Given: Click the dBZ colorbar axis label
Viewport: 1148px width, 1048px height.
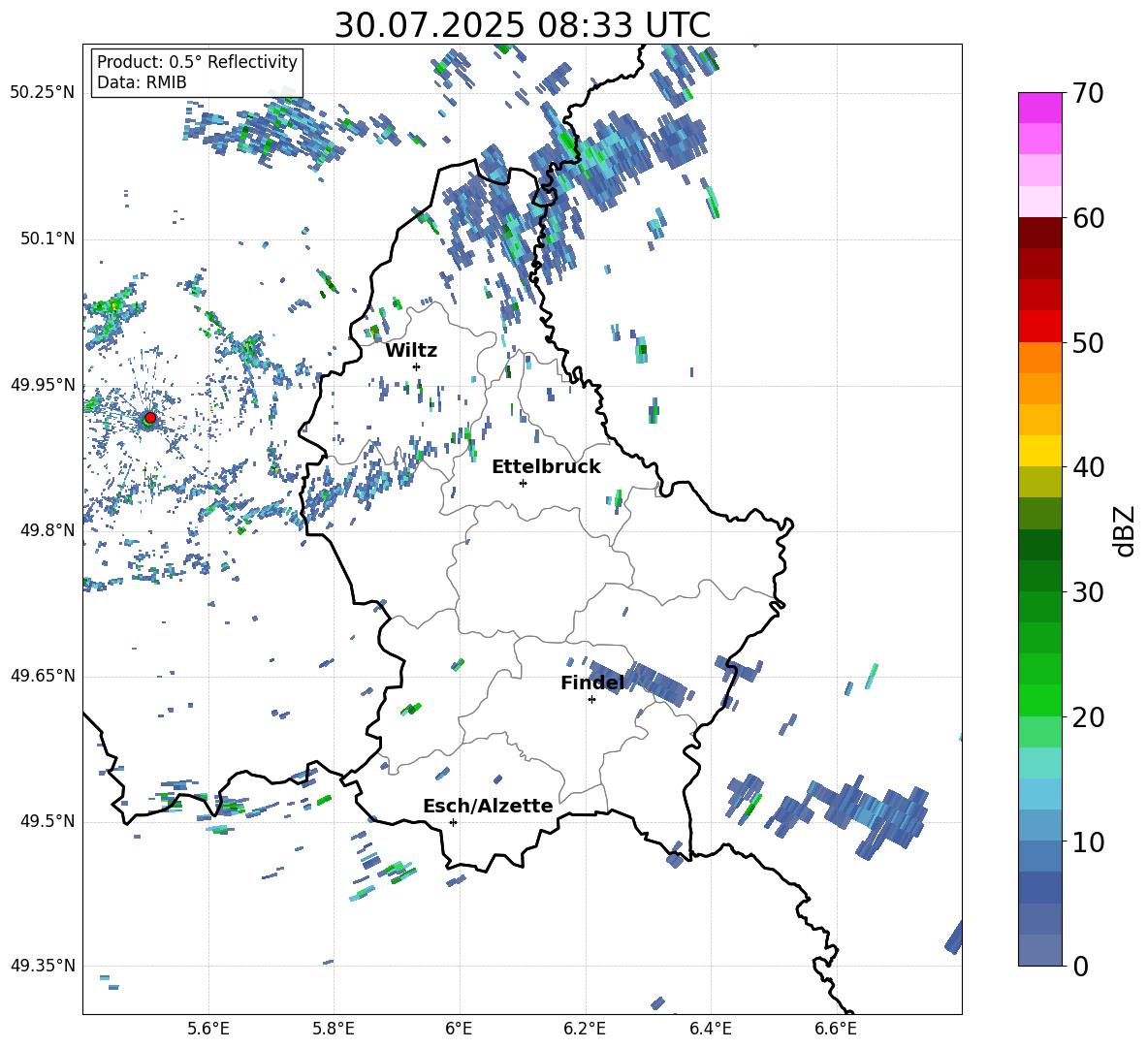Looking at the screenshot, I should [x=1126, y=530].
